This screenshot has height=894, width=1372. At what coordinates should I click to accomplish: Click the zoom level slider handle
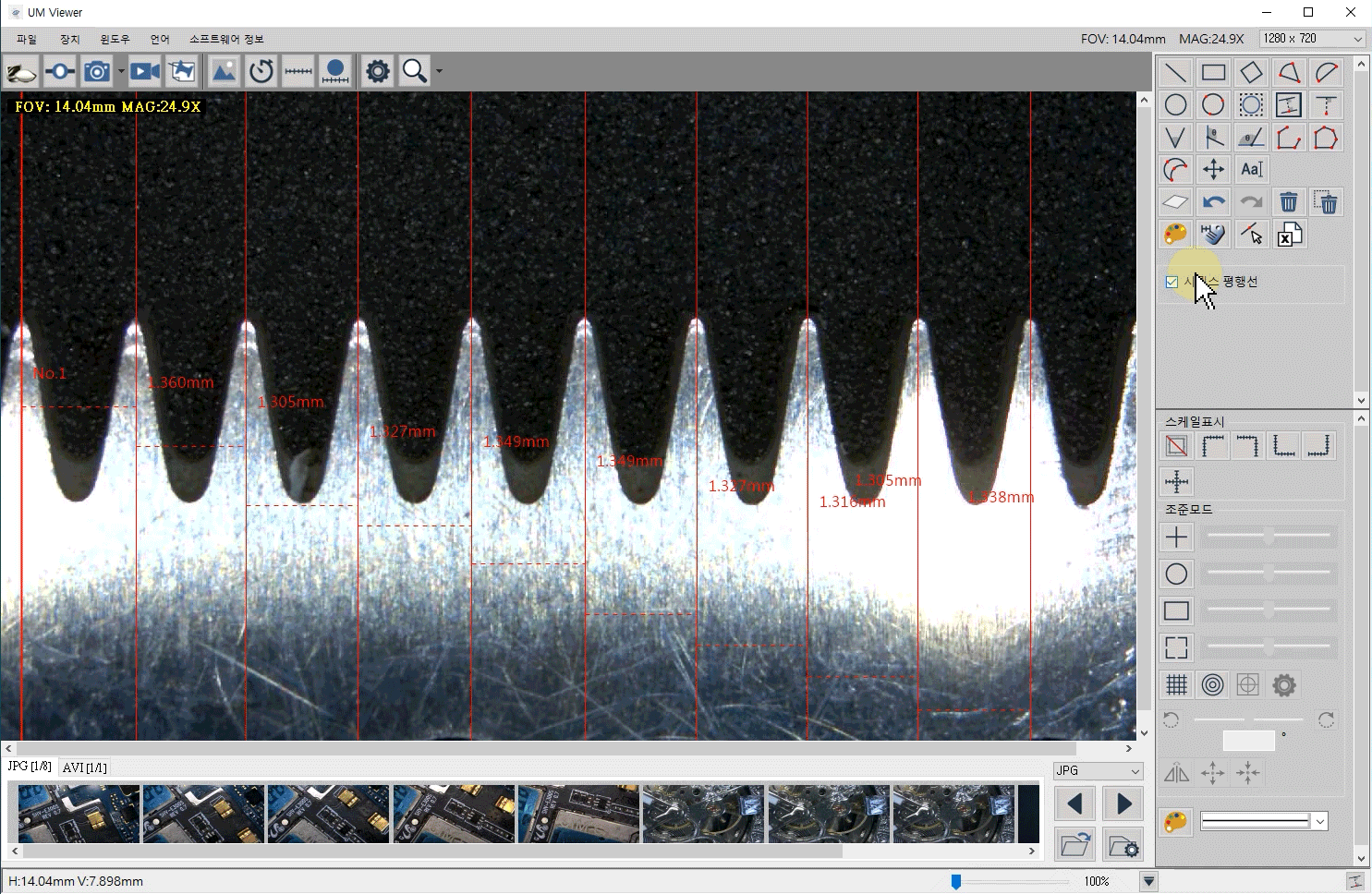tap(956, 882)
